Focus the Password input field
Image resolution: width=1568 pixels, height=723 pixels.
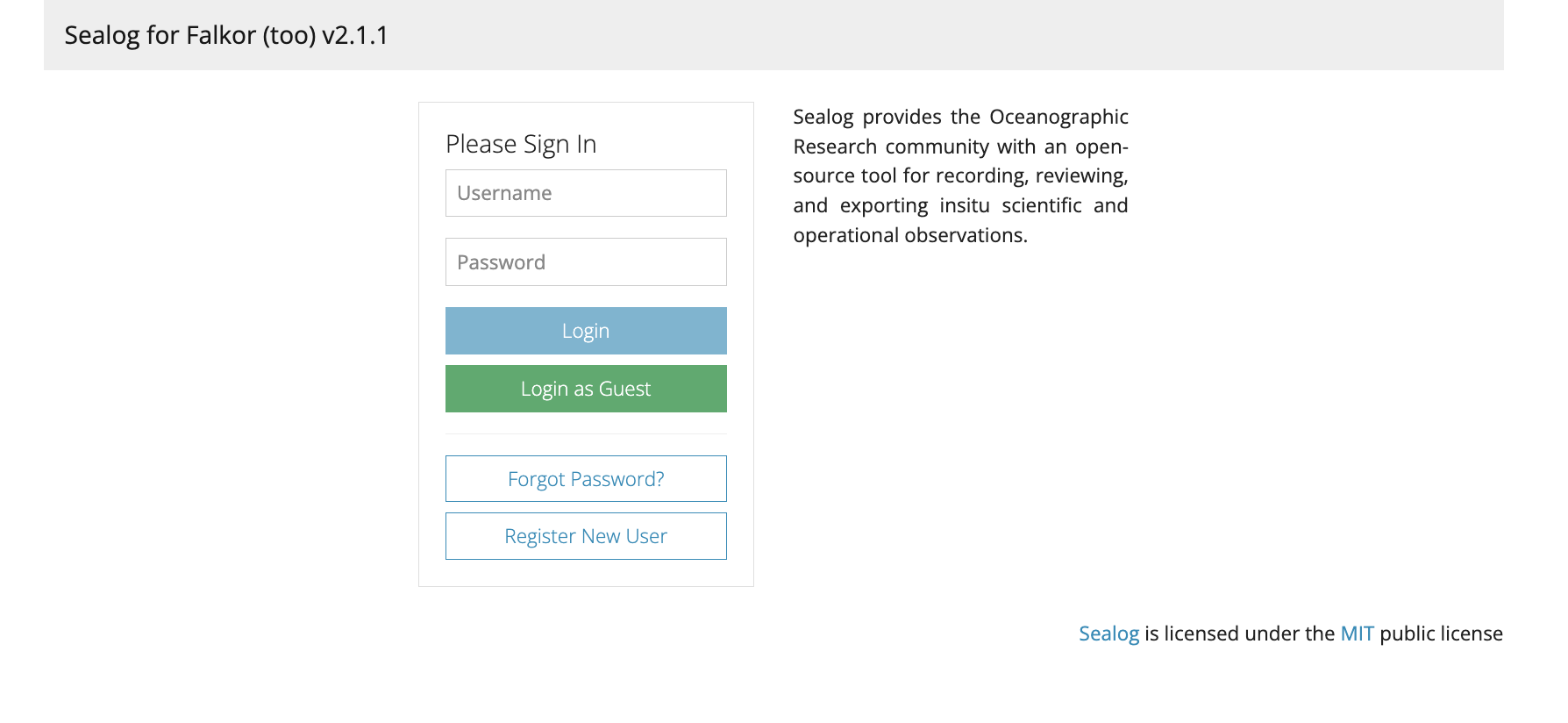point(586,261)
